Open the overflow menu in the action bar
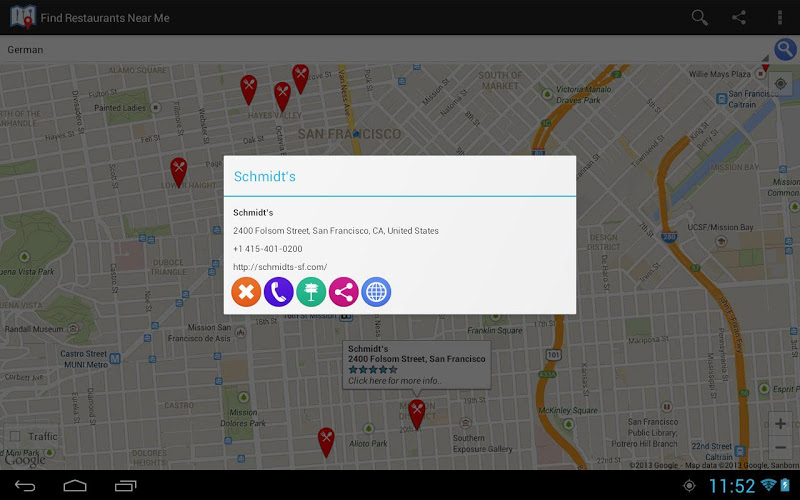The image size is (800, 500). click(x=780, y=18)
